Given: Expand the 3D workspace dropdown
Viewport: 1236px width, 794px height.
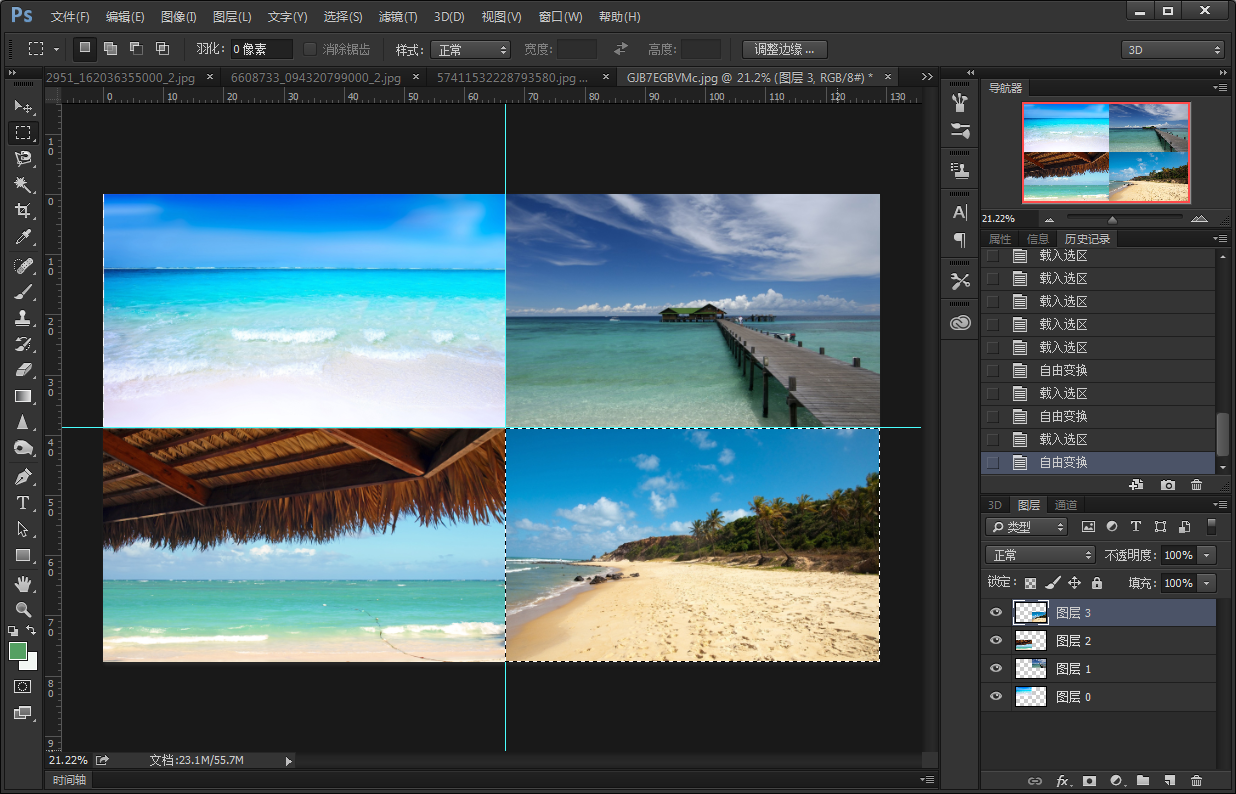Looking at the screenshot, I should (x=1172, y=49).
